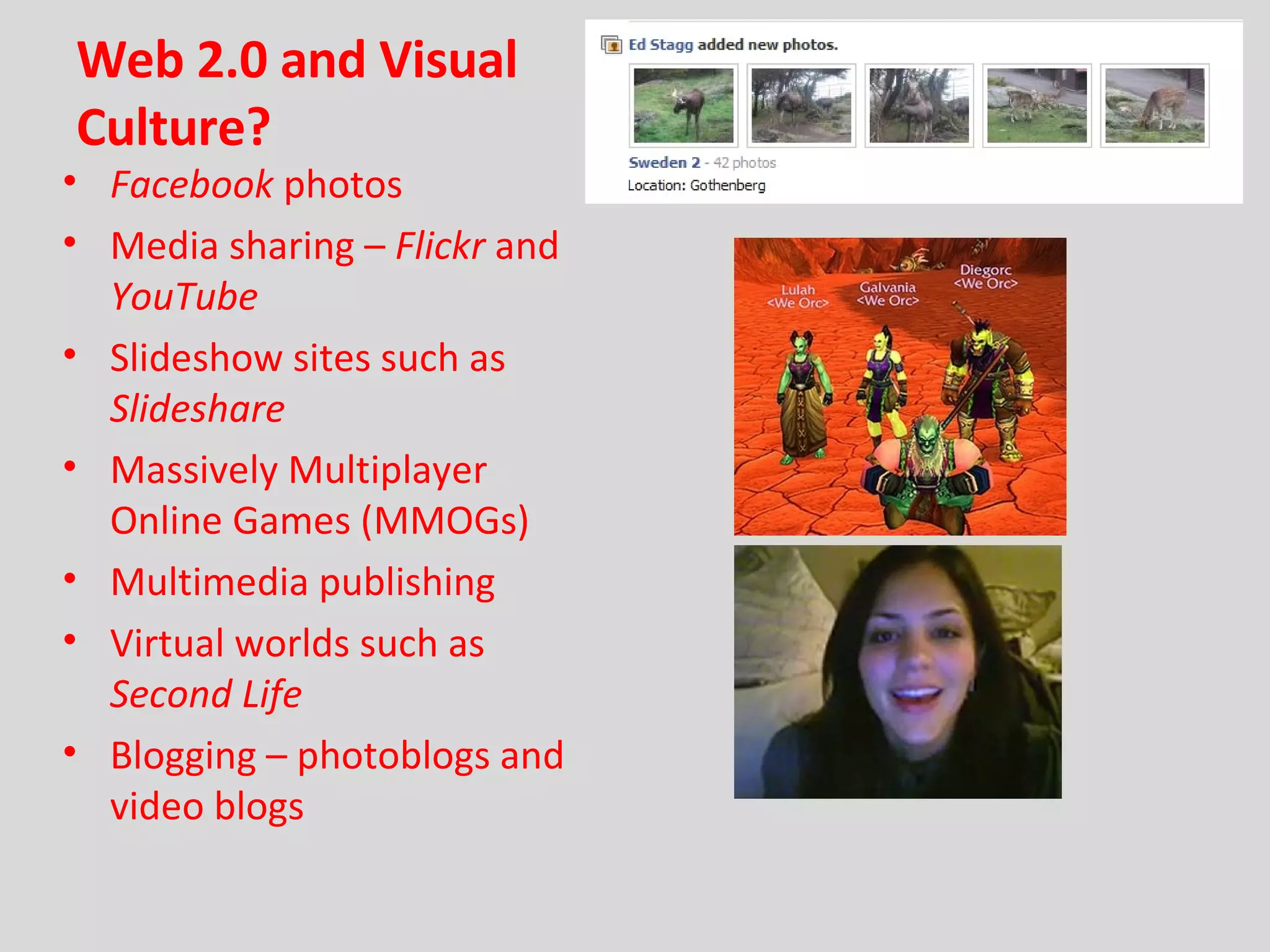Click the orc game screenshot image
The height and width of the screenshot is (952, 1270).
point(900,386)
